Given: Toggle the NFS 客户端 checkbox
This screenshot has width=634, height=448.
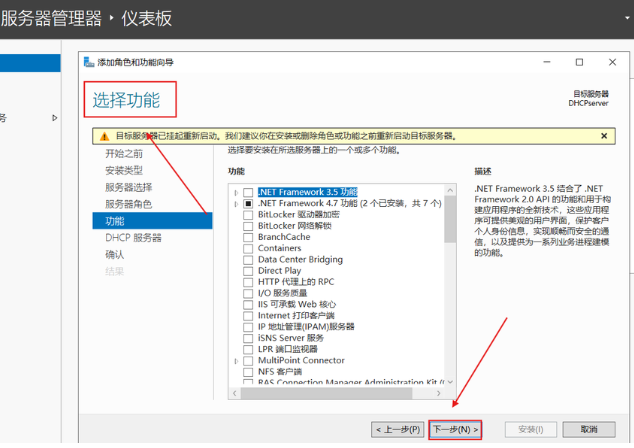Looking at the screenshot, I should coord(248,372).
